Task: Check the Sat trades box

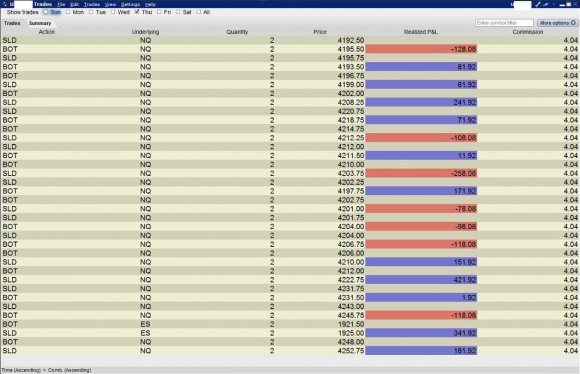Action: coord(178,12)
